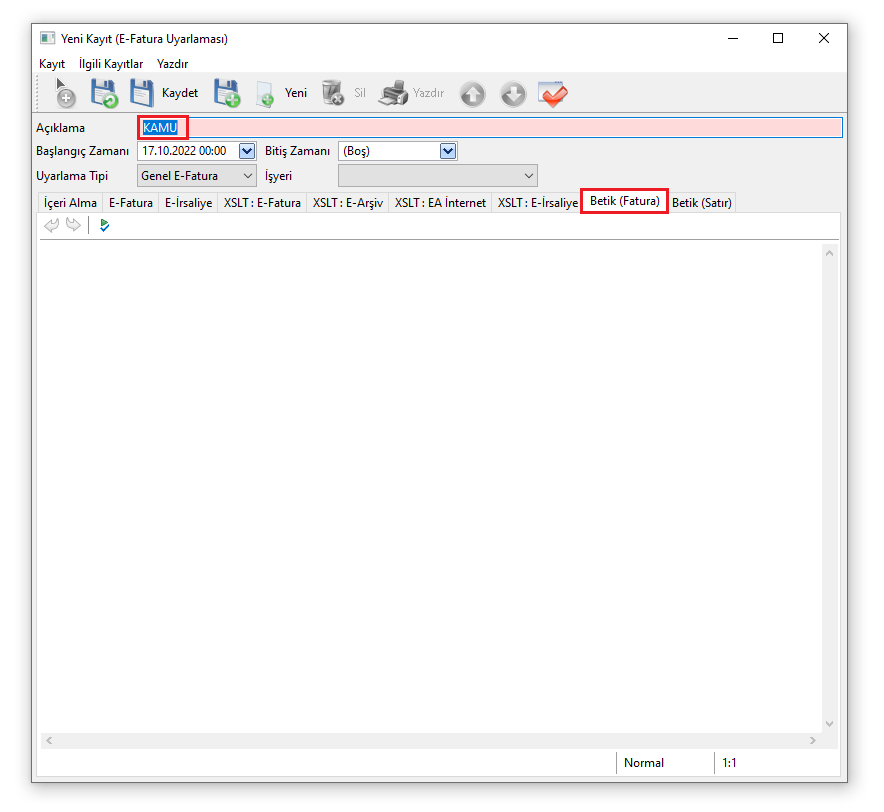Click the Açıklama input field with KAMU

[490, 128]
